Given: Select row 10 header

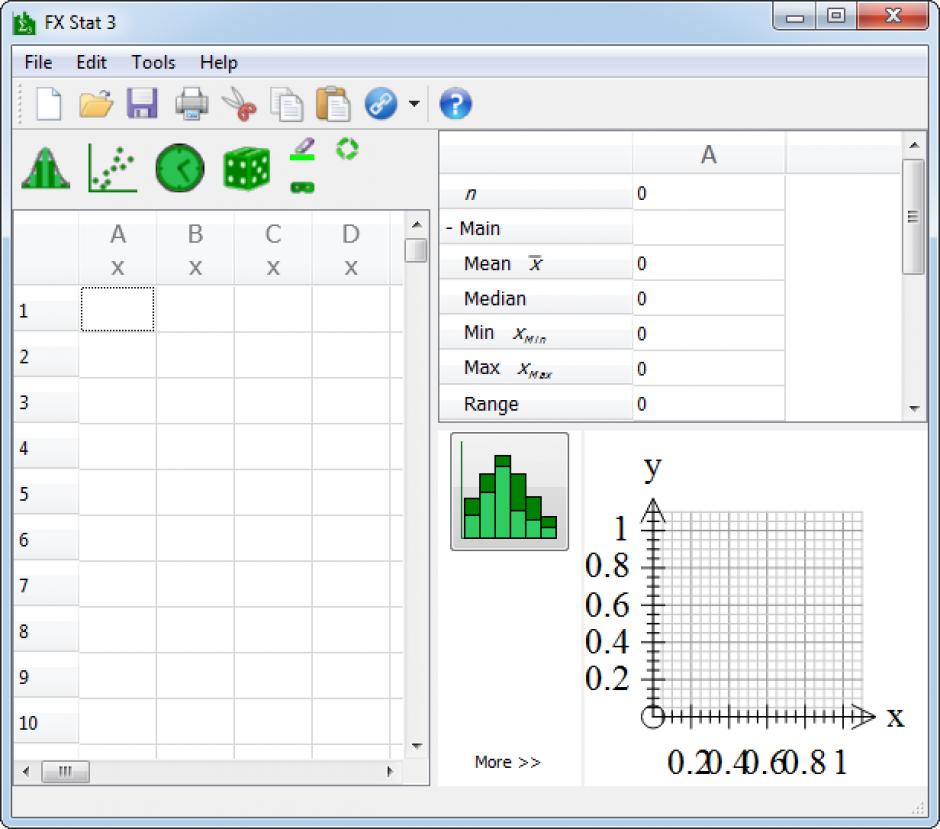Looking at the screenshot, I should coord(46,723).
